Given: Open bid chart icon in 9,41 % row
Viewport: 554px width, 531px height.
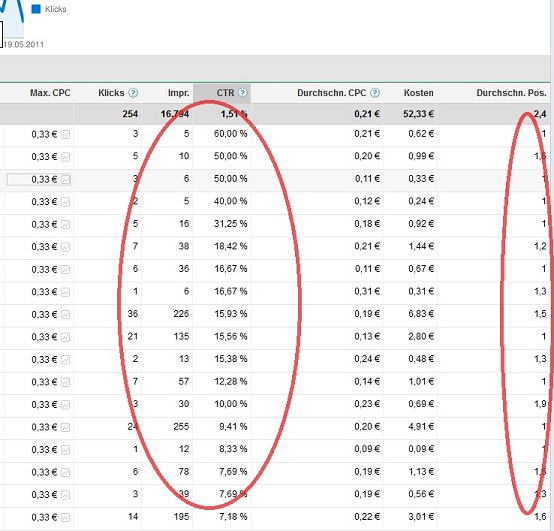Looking at the screenshot, I should 65,427.
